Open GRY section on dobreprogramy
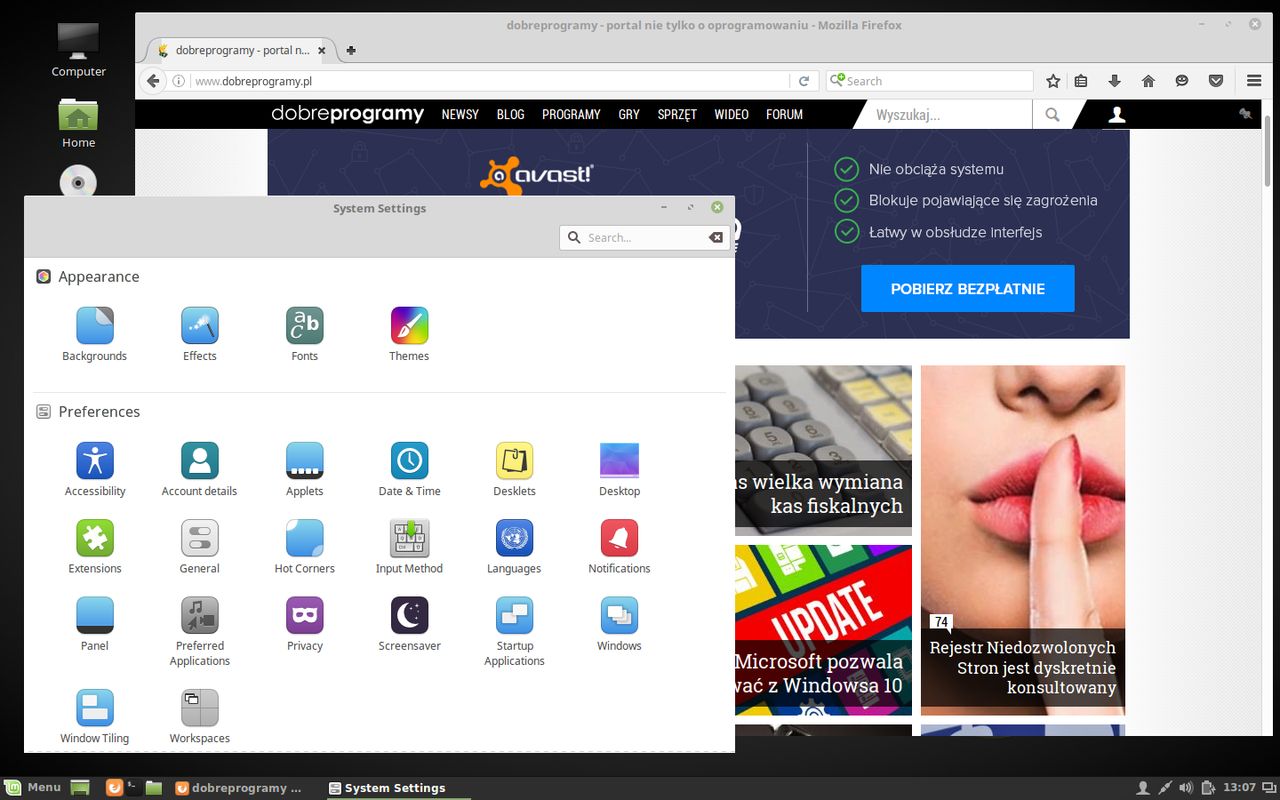 (x=629, y=114)
